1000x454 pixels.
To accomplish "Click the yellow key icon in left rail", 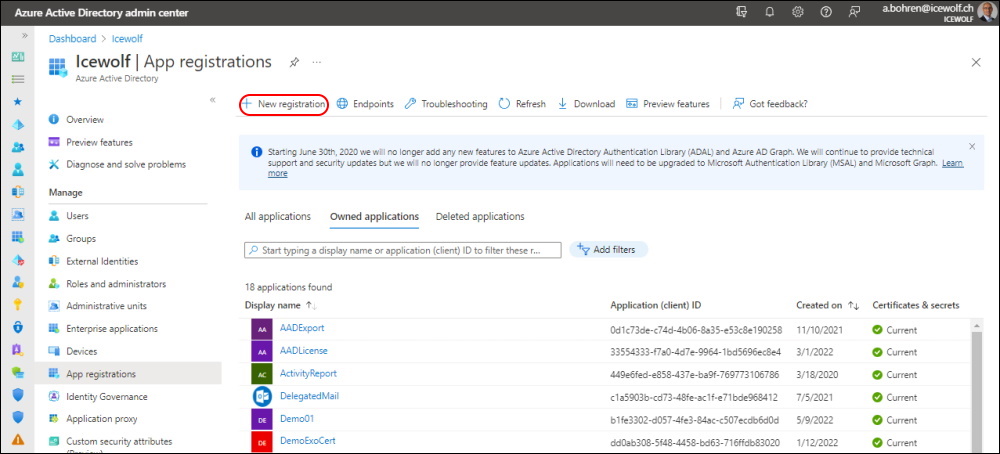I will (18, 304).
